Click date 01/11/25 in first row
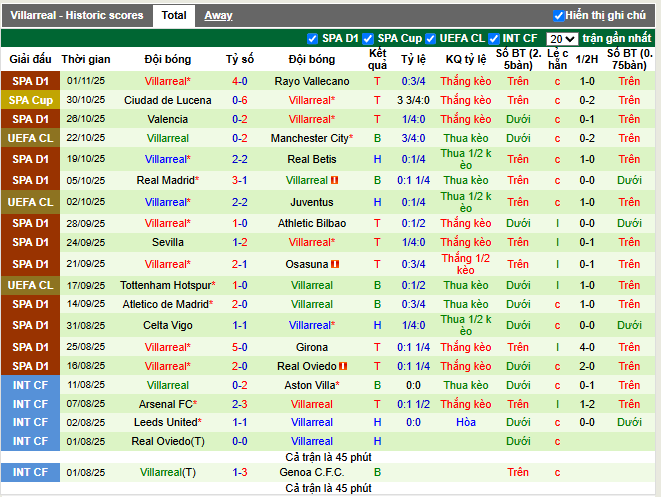The image size is (661, 497). (86, 81)
